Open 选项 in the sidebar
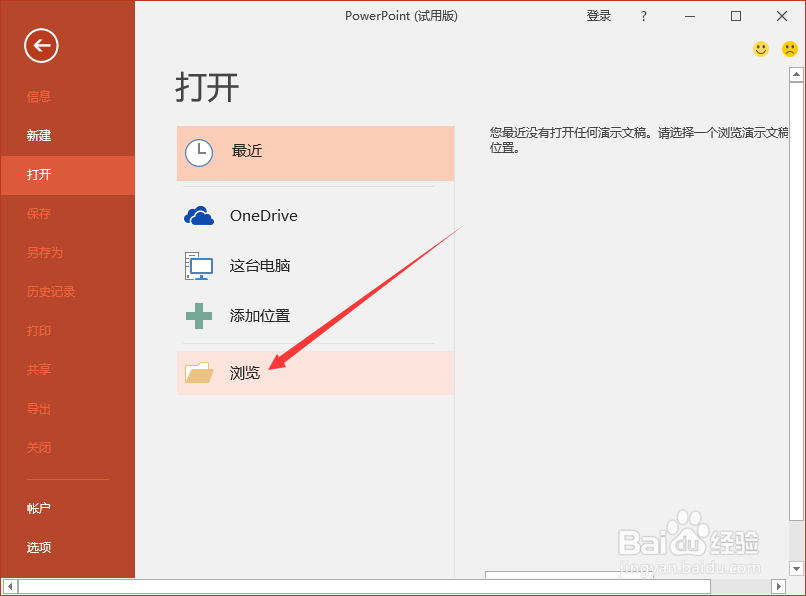The width and height of the screenshot is (806, 596). pos(39,547)
